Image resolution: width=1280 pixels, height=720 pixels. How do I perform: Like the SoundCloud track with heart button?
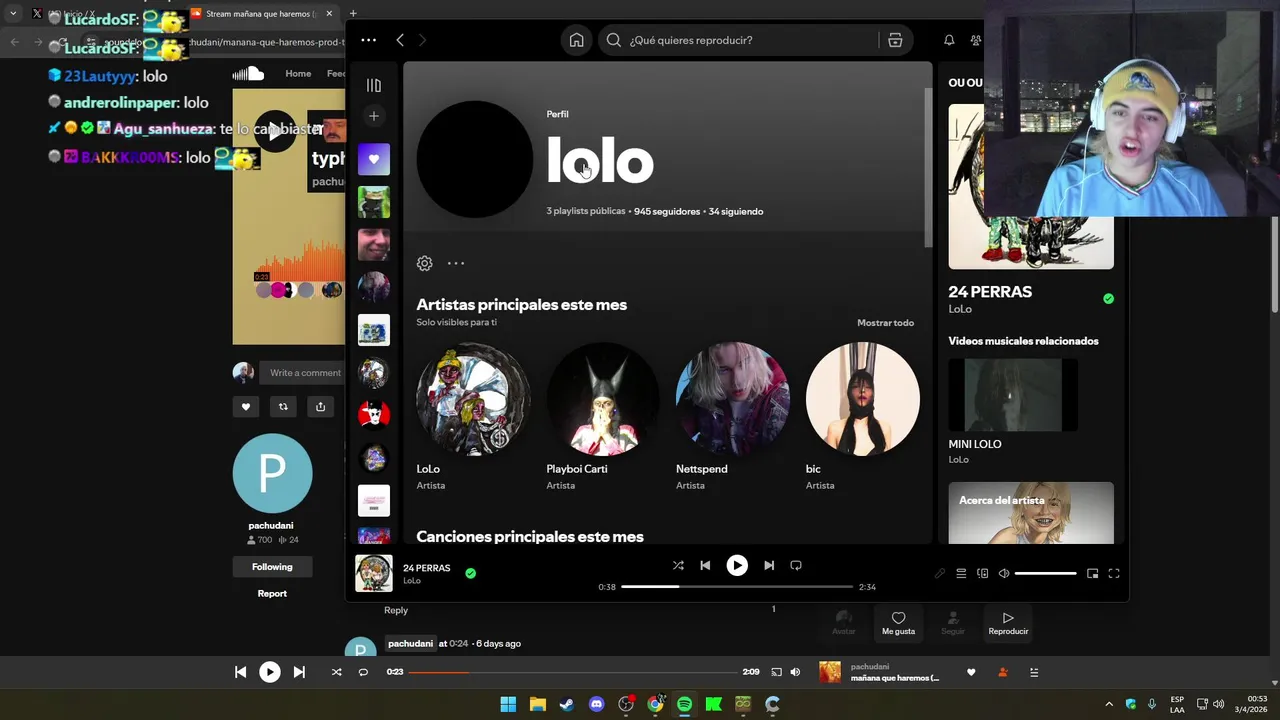246,406
